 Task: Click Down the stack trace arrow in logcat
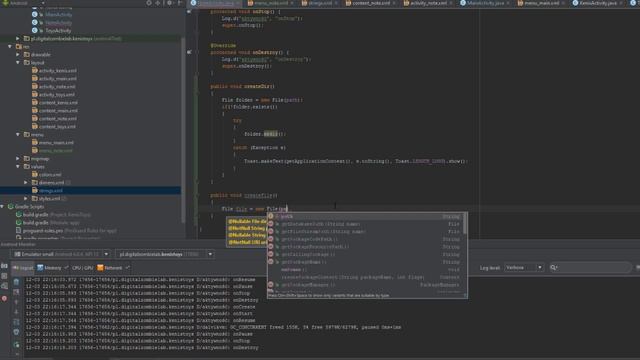pos(16,312)
